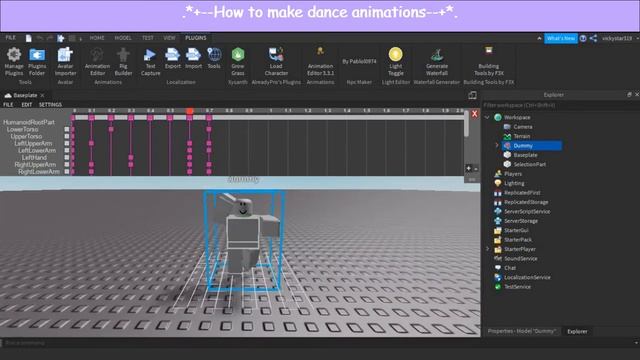Open animation editor FILE menu
This screenshot has width=640, height=360.
point(8,105)
